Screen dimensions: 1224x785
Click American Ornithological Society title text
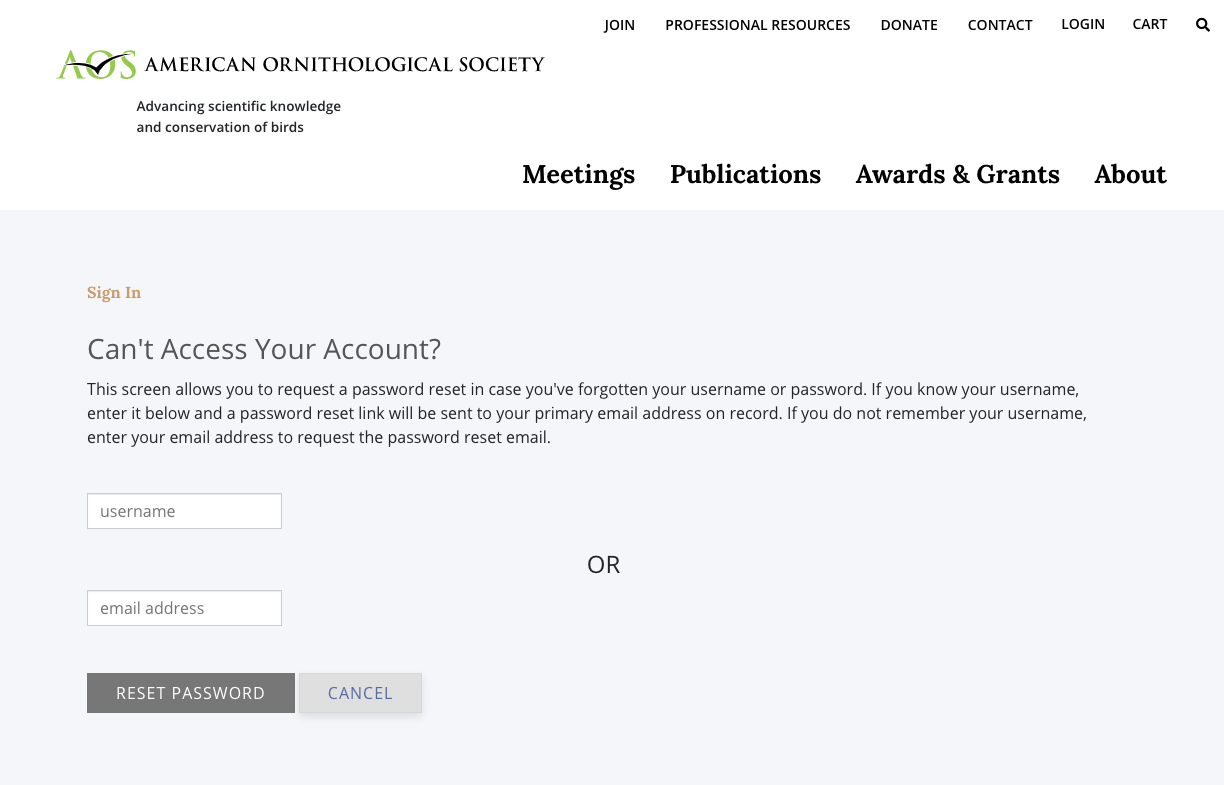tap(344, 65)
